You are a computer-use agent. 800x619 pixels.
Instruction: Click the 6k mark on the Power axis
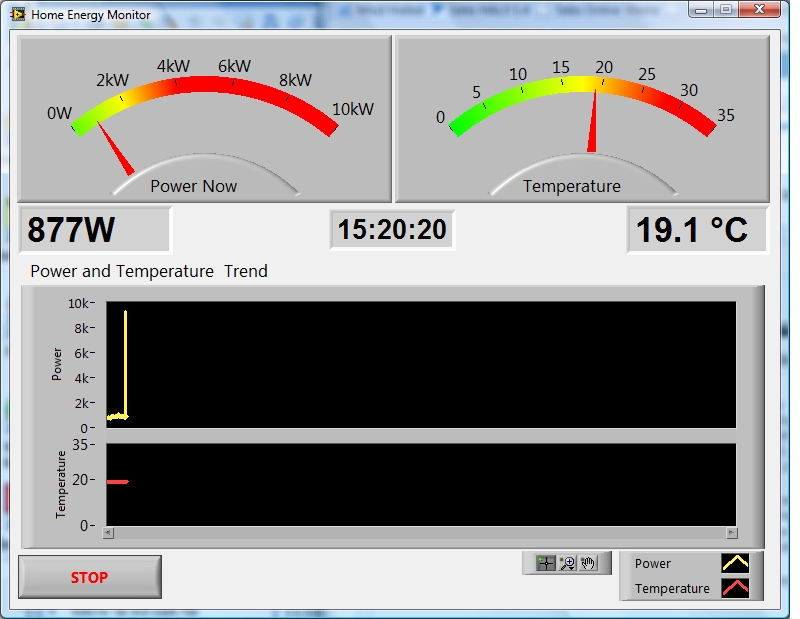[84, 353]
